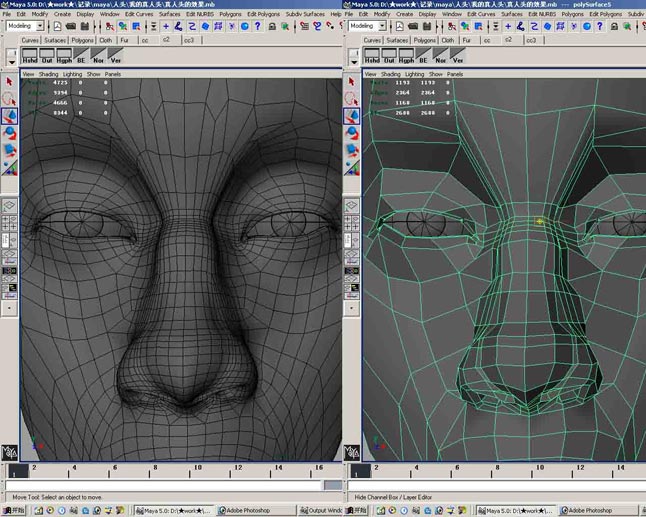Open Subdiv Surfaces menu in left window
Screen dimensions: 646x517
point(305,14)
